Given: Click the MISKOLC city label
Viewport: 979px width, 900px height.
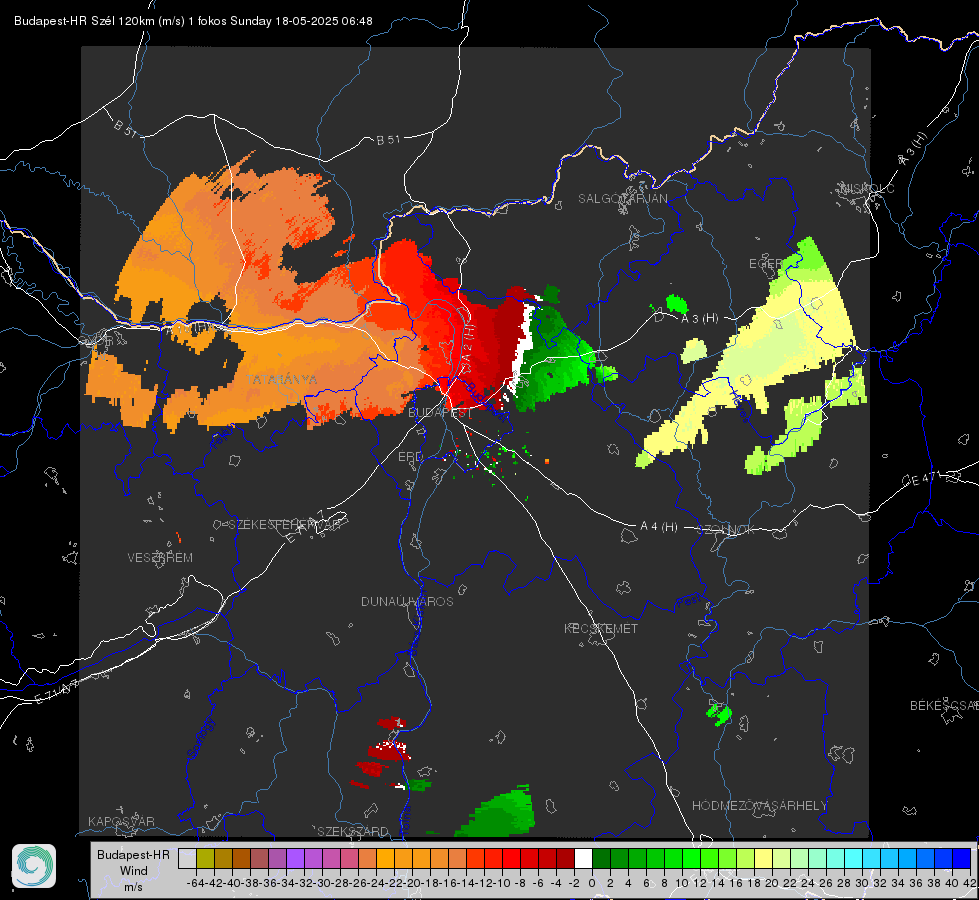Looking at the screenshot, I should (867, 188).
